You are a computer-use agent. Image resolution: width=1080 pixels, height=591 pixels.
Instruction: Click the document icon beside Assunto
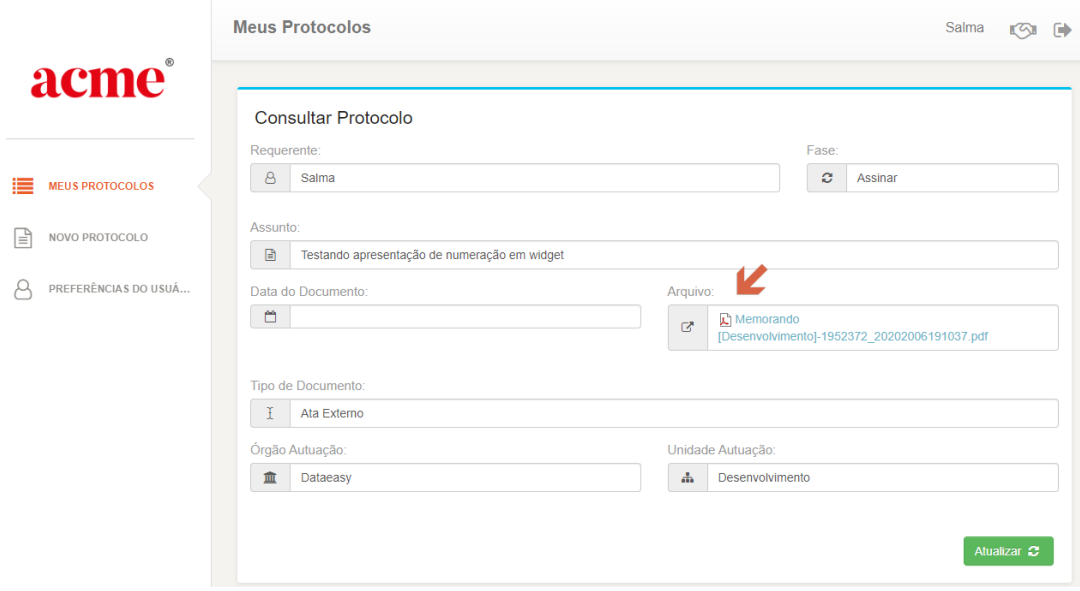click(x=270, y=255)
